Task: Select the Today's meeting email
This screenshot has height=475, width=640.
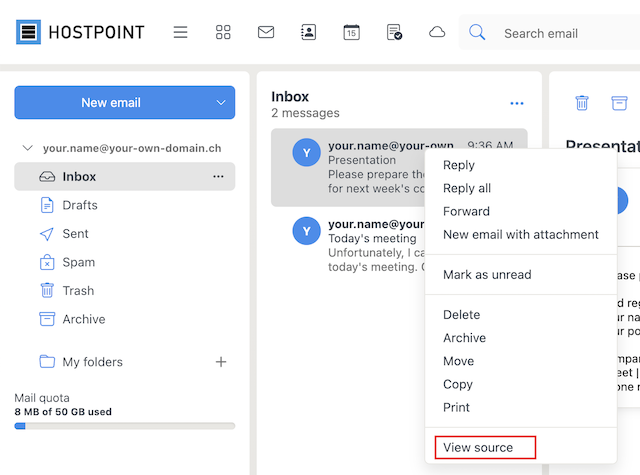Action: tap(348, 245)
